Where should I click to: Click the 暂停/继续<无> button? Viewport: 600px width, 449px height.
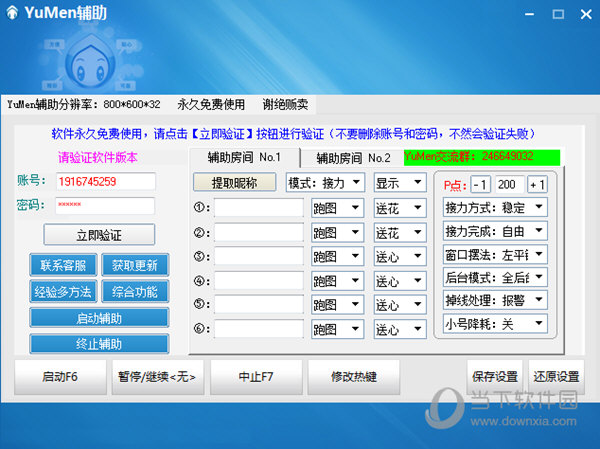click(157, 377)
